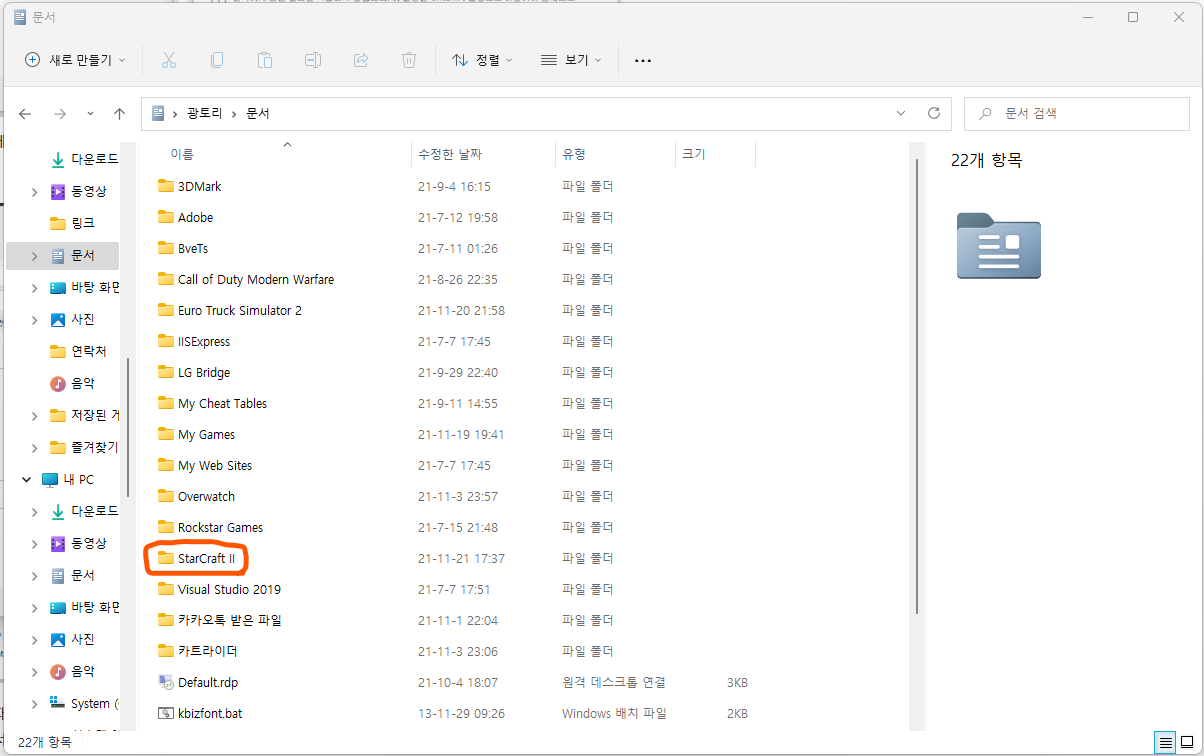Expand the System drive tree node
The height and width of the screenshot is (756, 1204).
35,703
